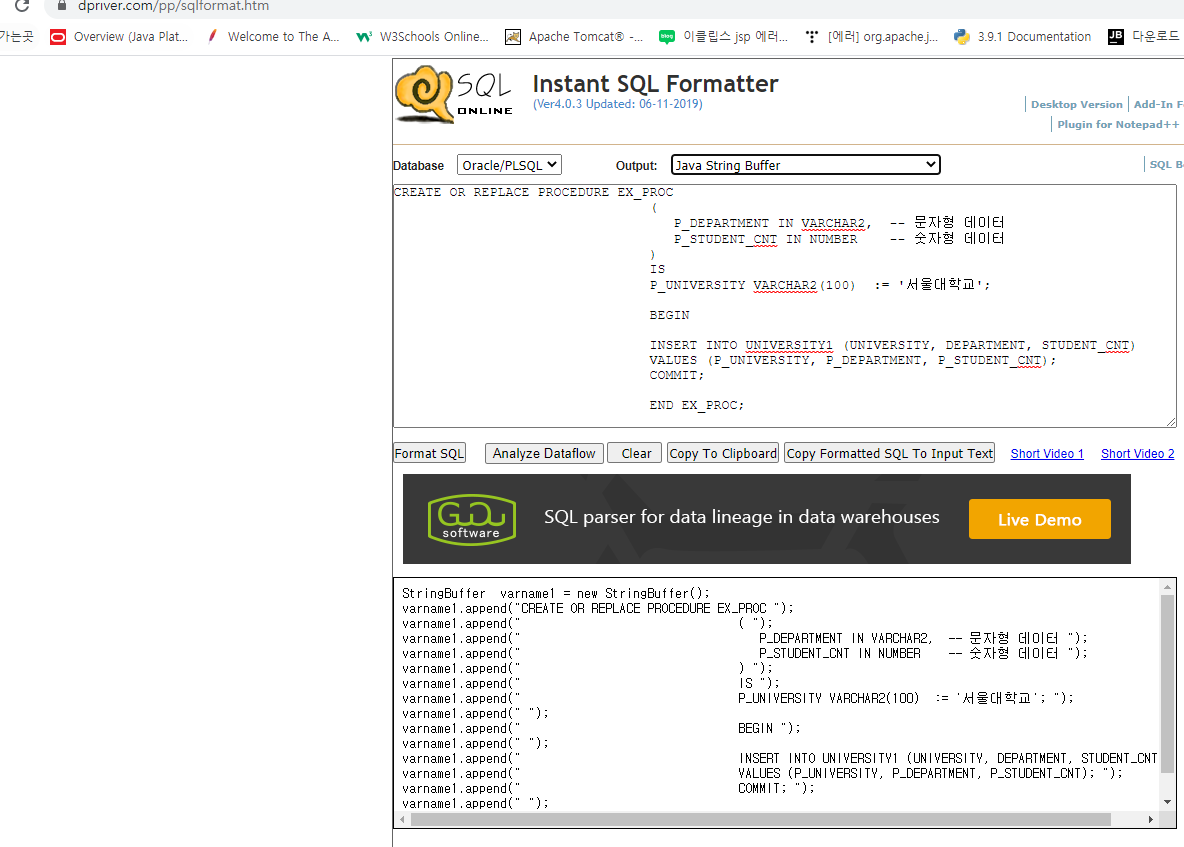Open the Apache Tomcat bookmark
The width and height of the screenshot is (1184, 847).
[574, 36]
